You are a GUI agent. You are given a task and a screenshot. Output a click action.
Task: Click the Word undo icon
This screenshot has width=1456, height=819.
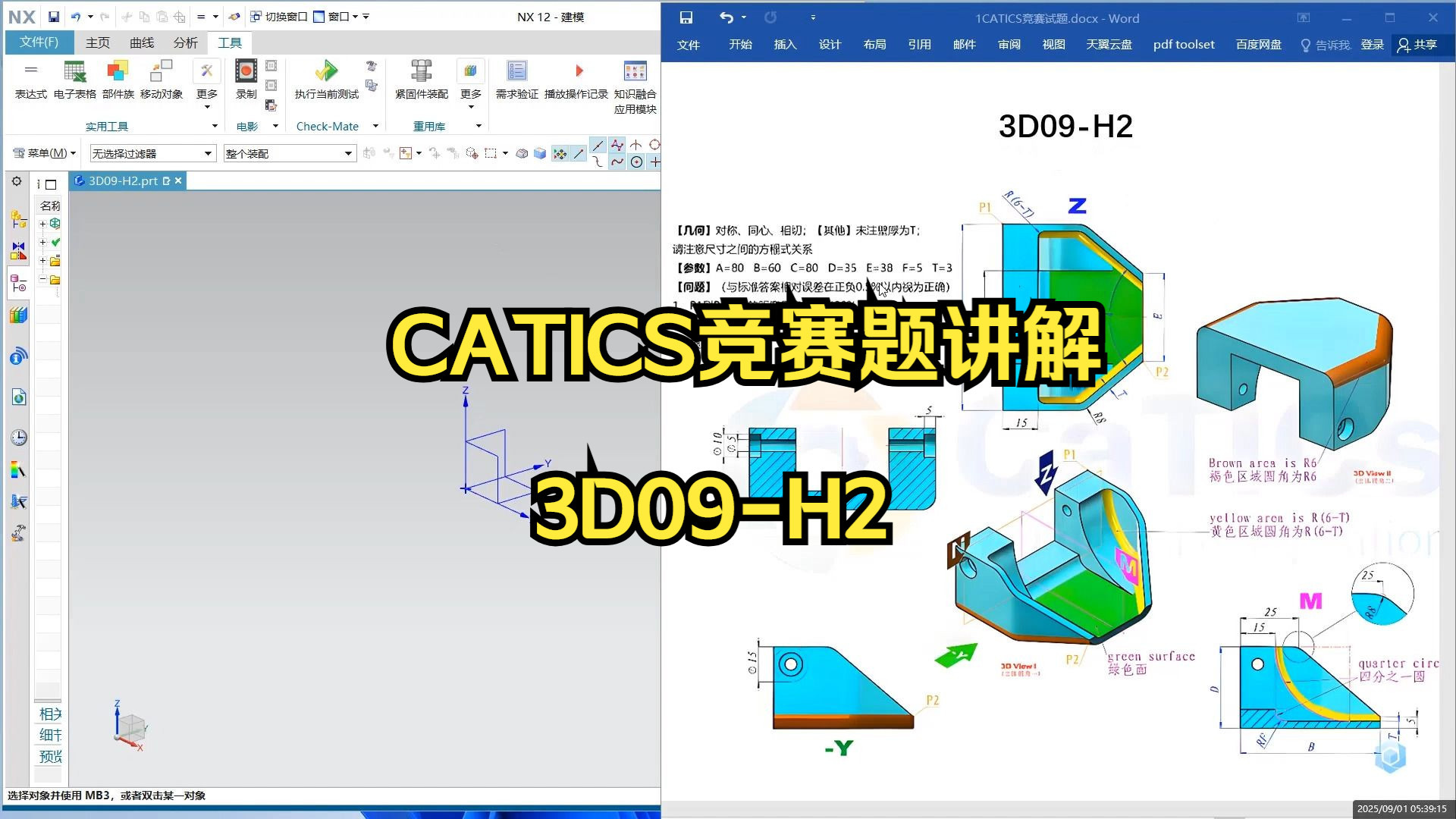click(x=726, y=17)
